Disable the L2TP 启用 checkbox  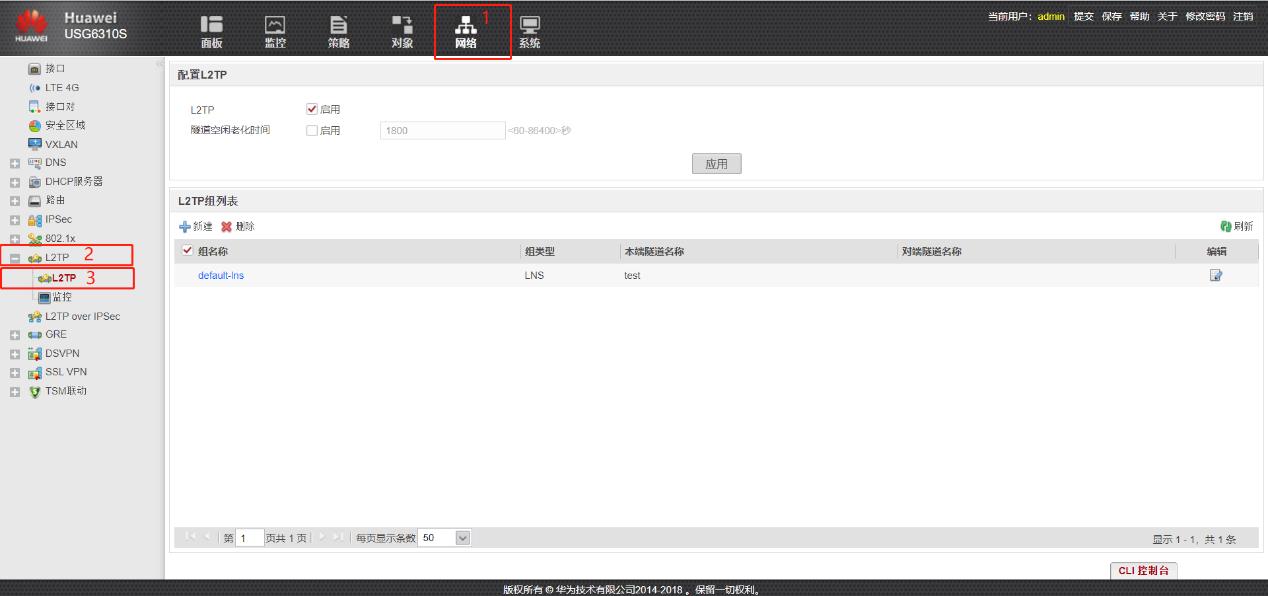(313, 110)
